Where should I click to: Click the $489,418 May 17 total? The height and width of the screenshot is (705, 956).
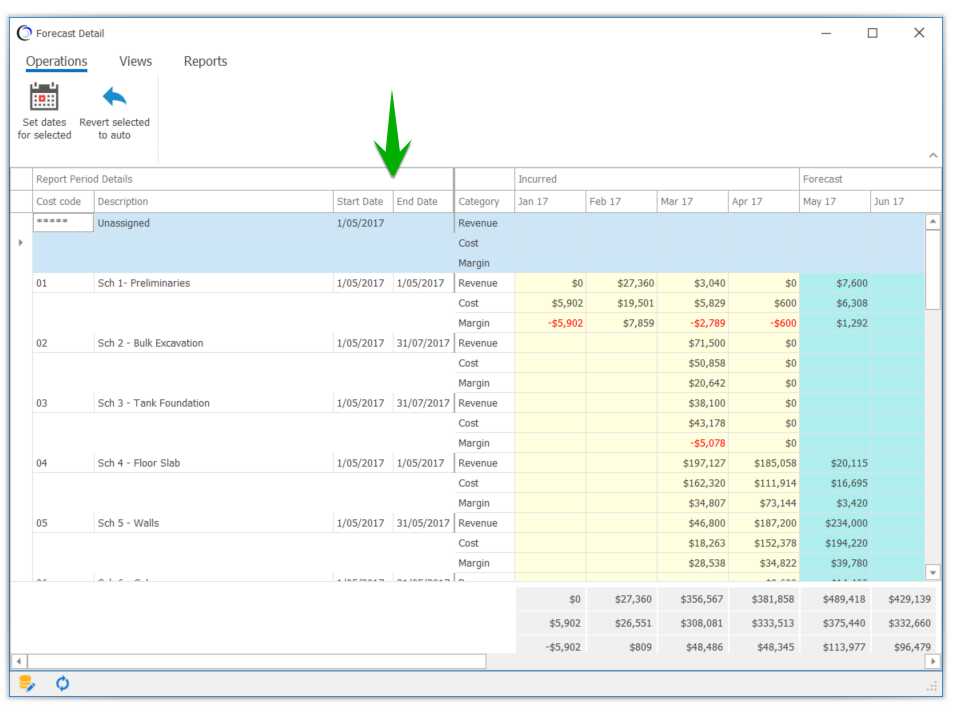pyautogui.click(x=835, y=599)
